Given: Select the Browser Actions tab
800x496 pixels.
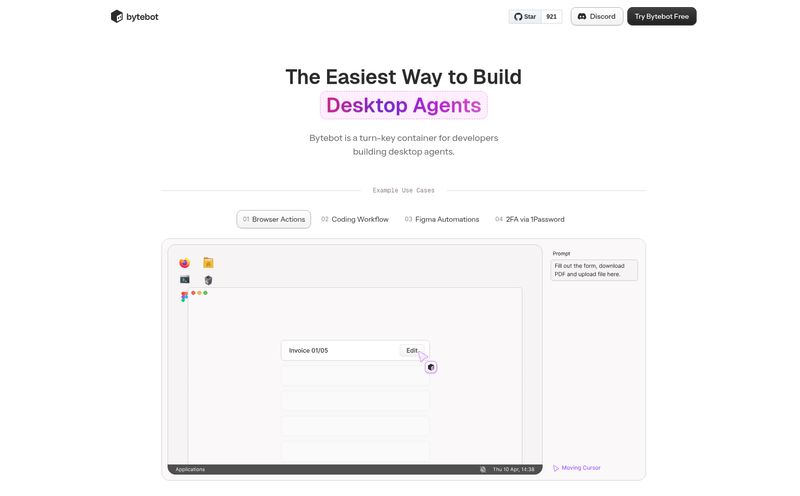Looking at the screenshot, I should pyautogui.click(x=274, y=219).
